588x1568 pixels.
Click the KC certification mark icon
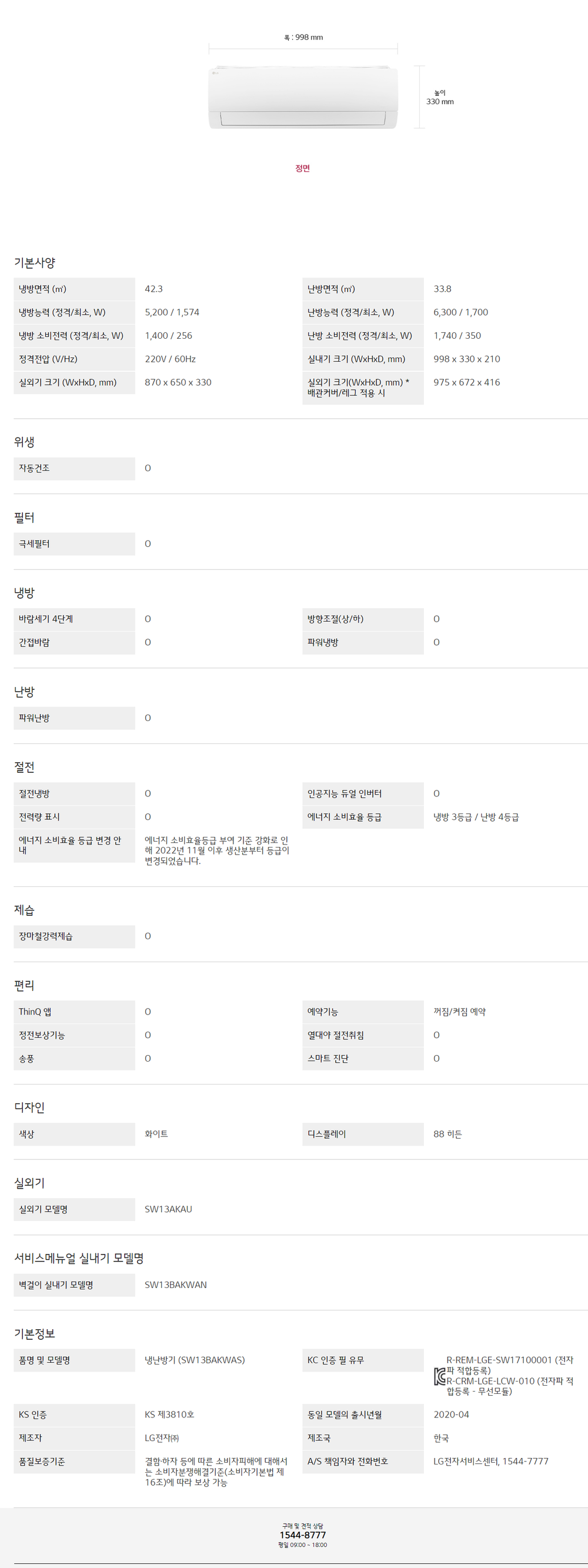[439, 1376]
